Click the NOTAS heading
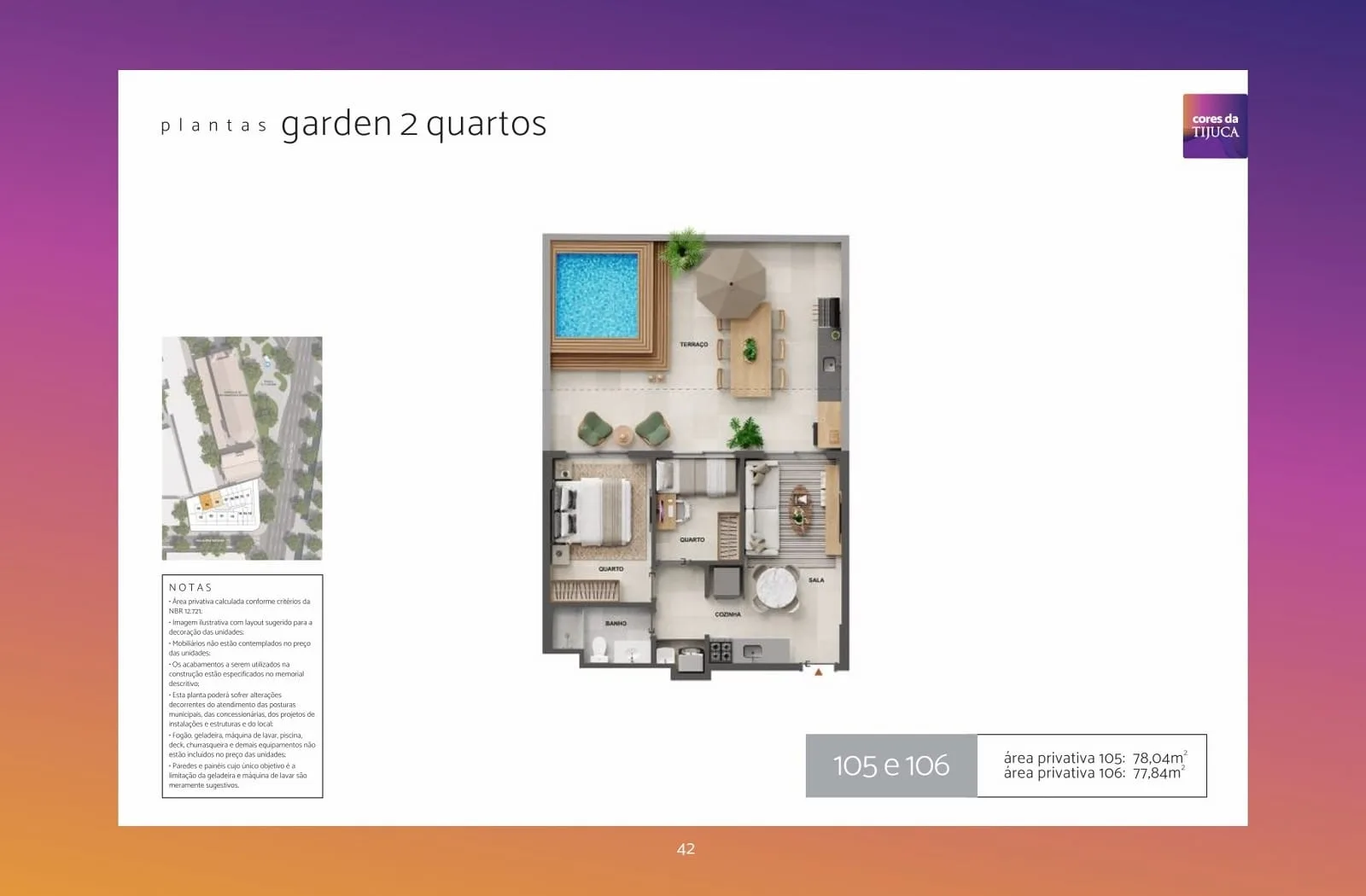 (x=190, y=587)
